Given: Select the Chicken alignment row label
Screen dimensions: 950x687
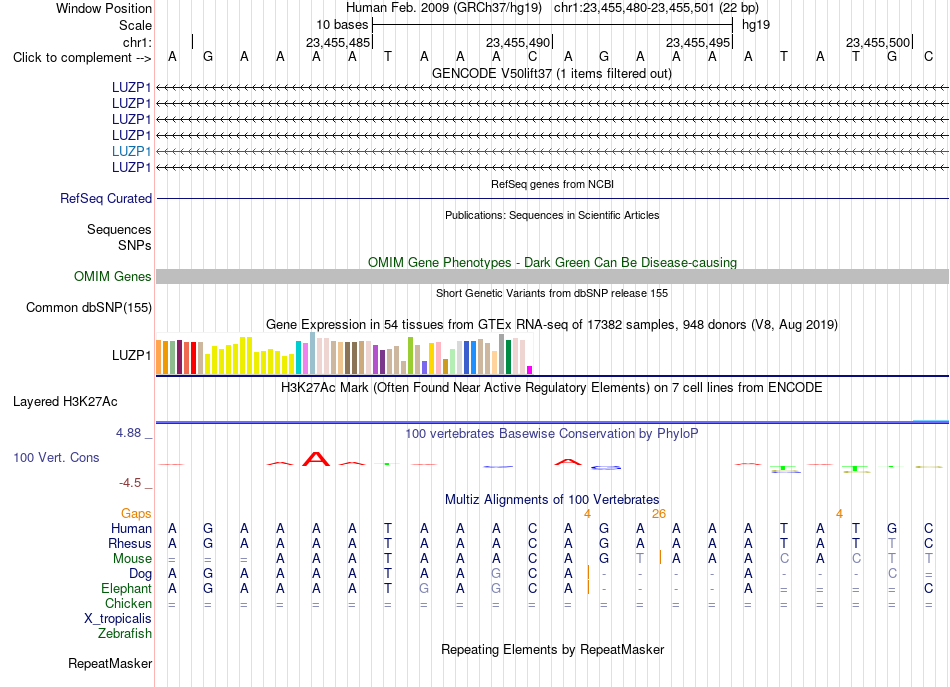Looking at the screenshot, I should 128,603.
